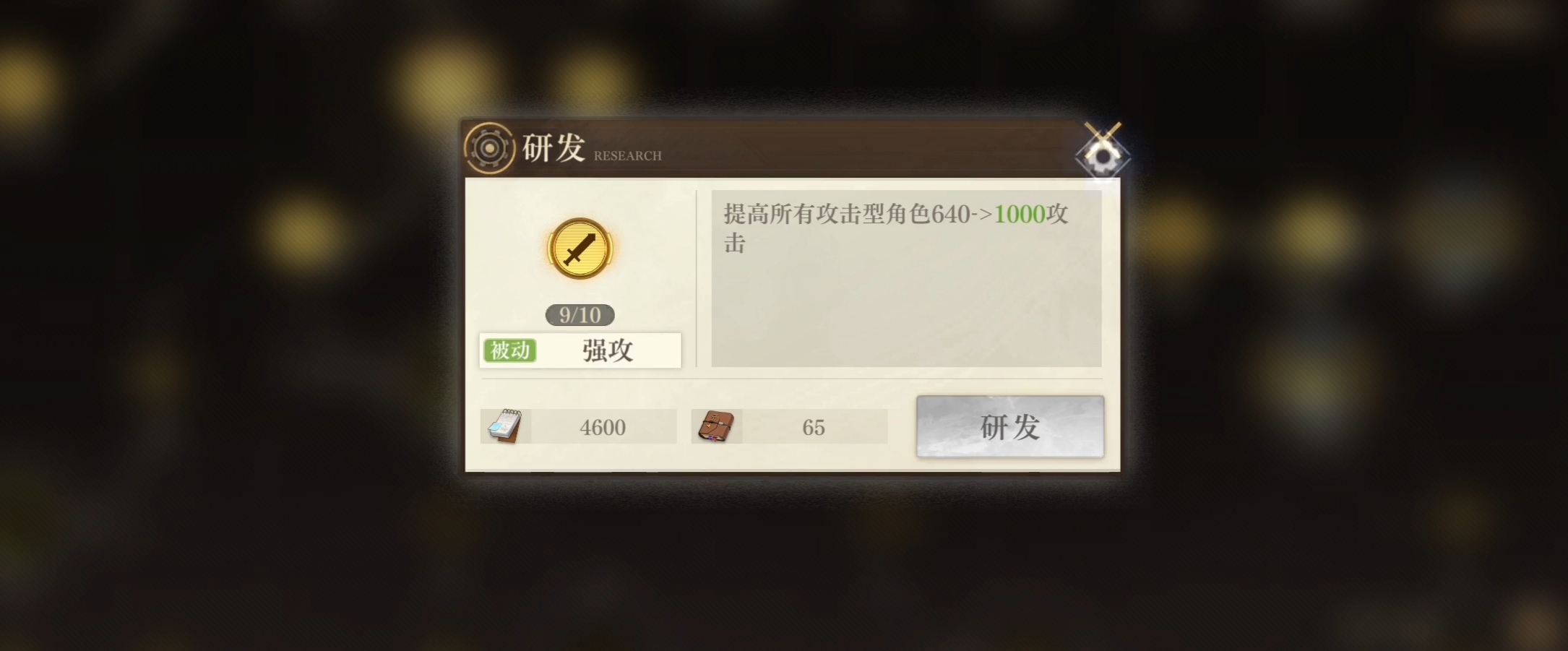This screenshot has height=651, width=1568.
Task: Click the green 1000 attack value
Action: pyautogui.click(x=1020, y=214)
